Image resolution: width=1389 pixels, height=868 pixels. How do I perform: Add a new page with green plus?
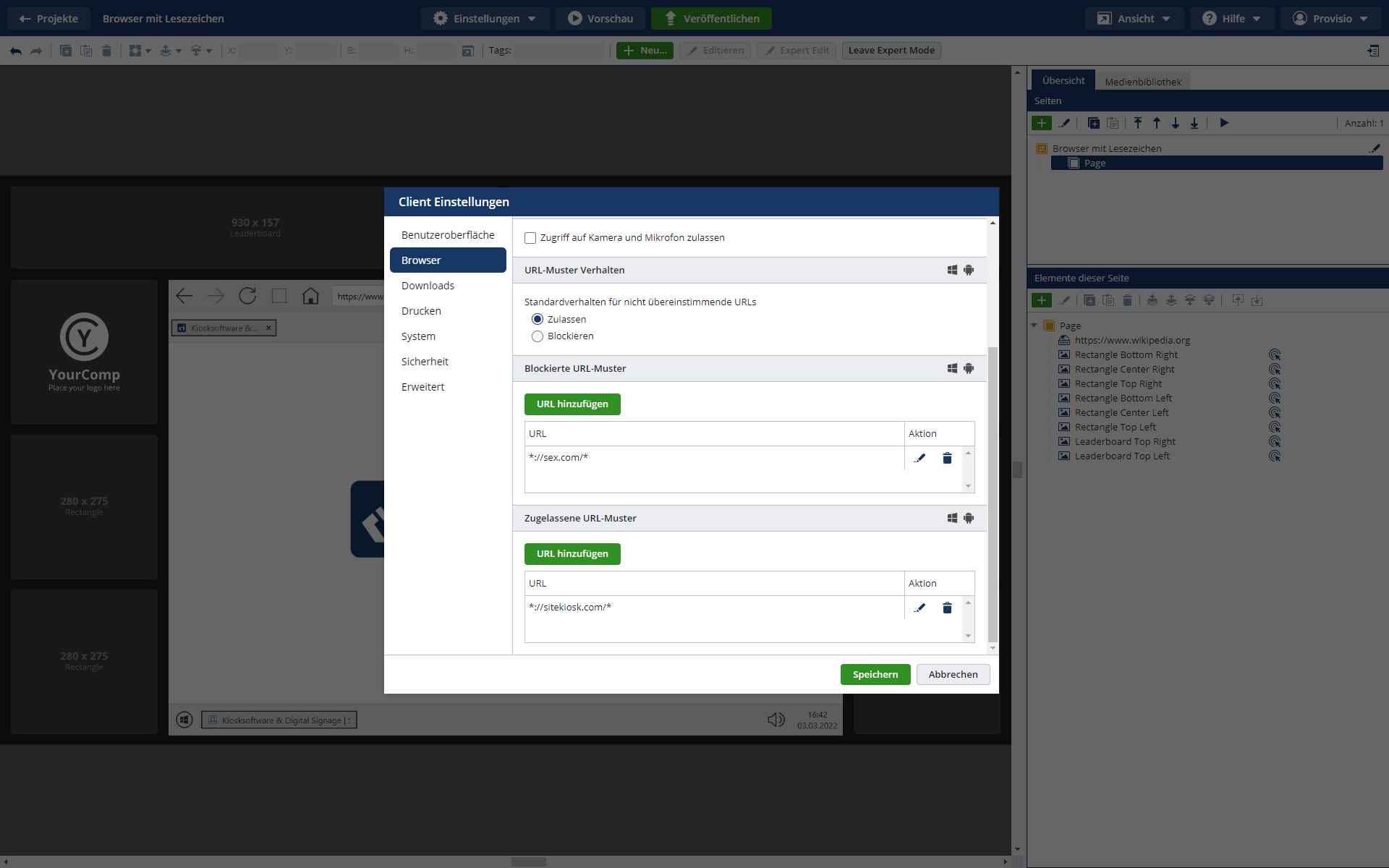pyautogui.click(x=1041, y=123)
